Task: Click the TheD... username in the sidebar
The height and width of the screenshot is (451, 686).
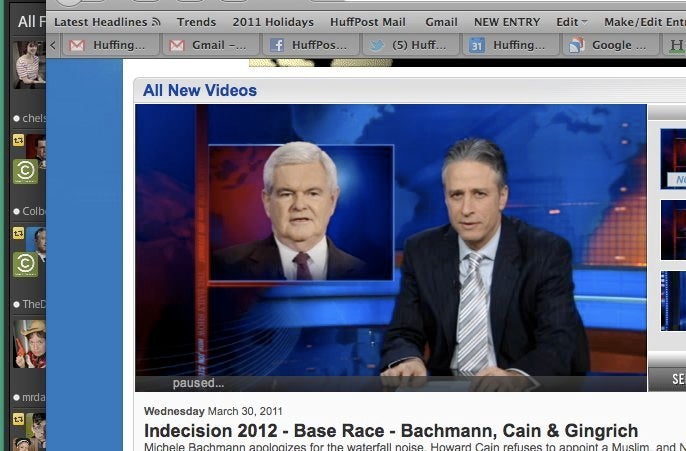Action: click(34, 304)
